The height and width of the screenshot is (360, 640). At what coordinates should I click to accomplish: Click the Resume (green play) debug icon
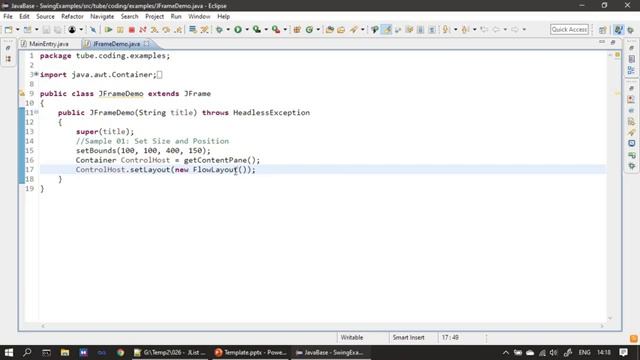[x=108, y=30]
